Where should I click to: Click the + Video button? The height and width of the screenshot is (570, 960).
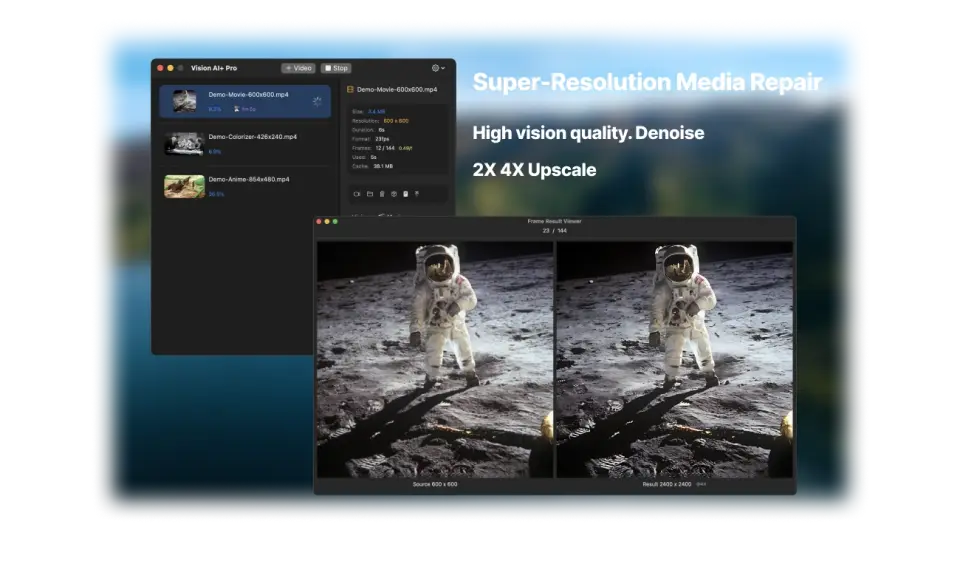pos(298,68)
